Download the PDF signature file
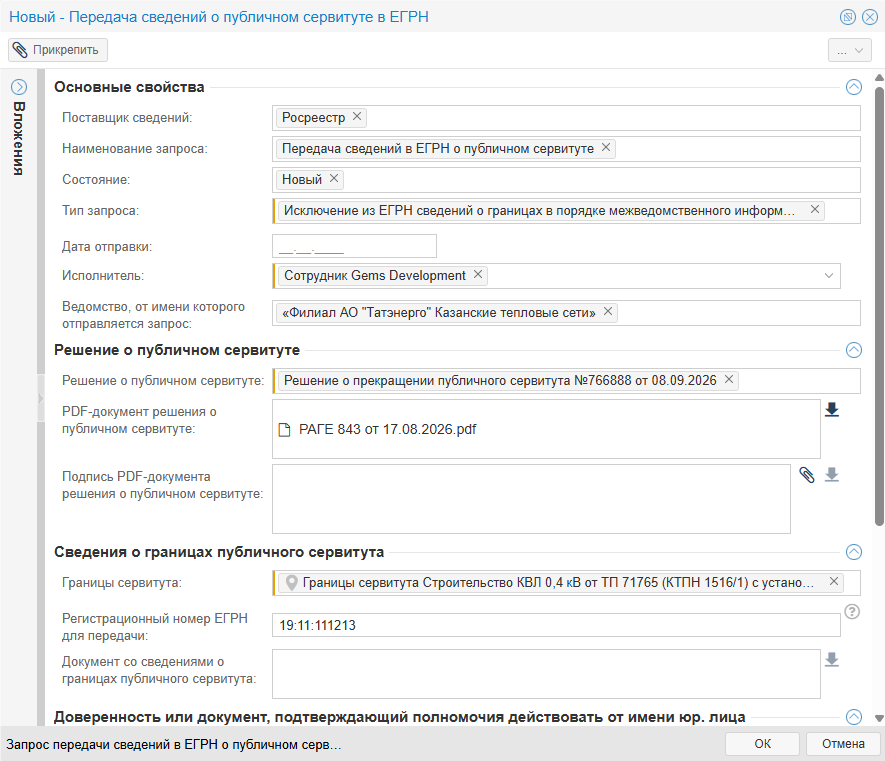This screenshot has width=885, height=761. (831, 475)
